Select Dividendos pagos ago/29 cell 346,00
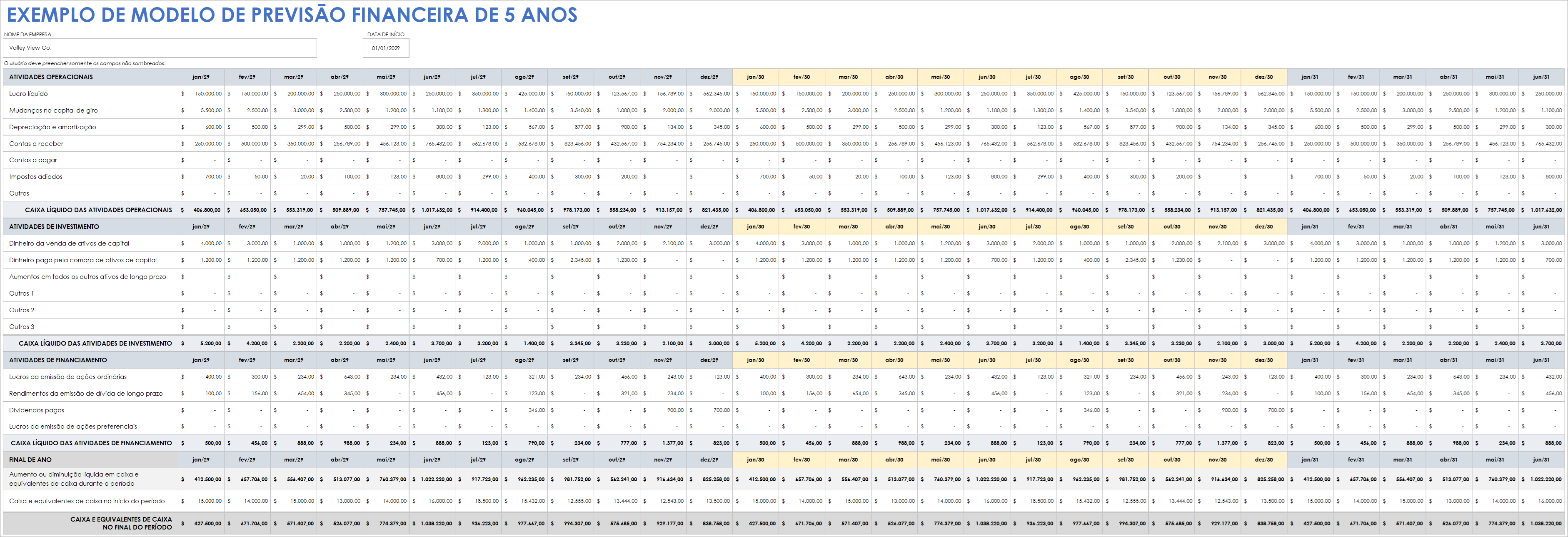The image size is (1568, 537). [x=524, y=410]
